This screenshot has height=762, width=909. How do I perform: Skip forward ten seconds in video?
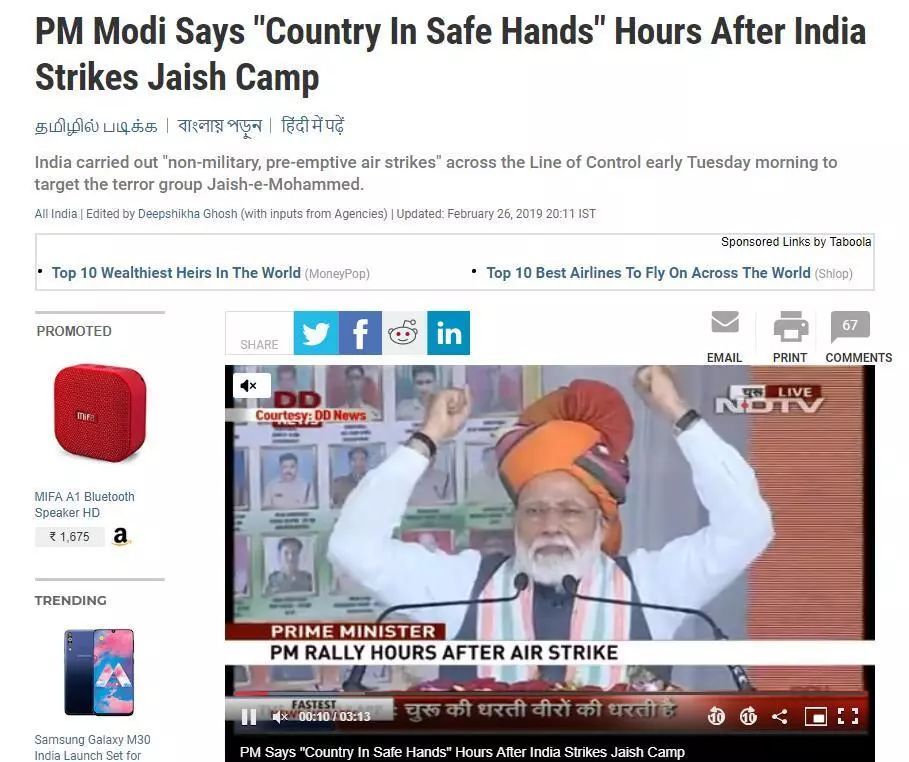click(x=748, y=717)
